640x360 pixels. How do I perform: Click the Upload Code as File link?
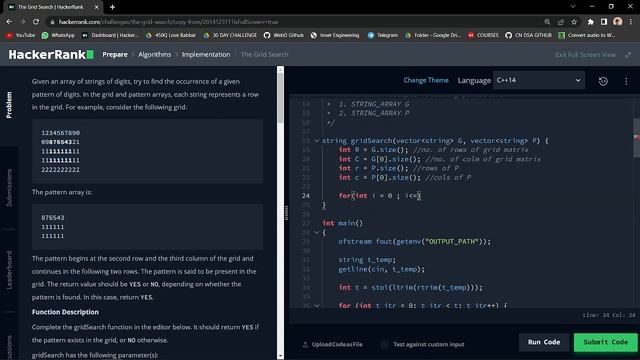pos(332,344)
